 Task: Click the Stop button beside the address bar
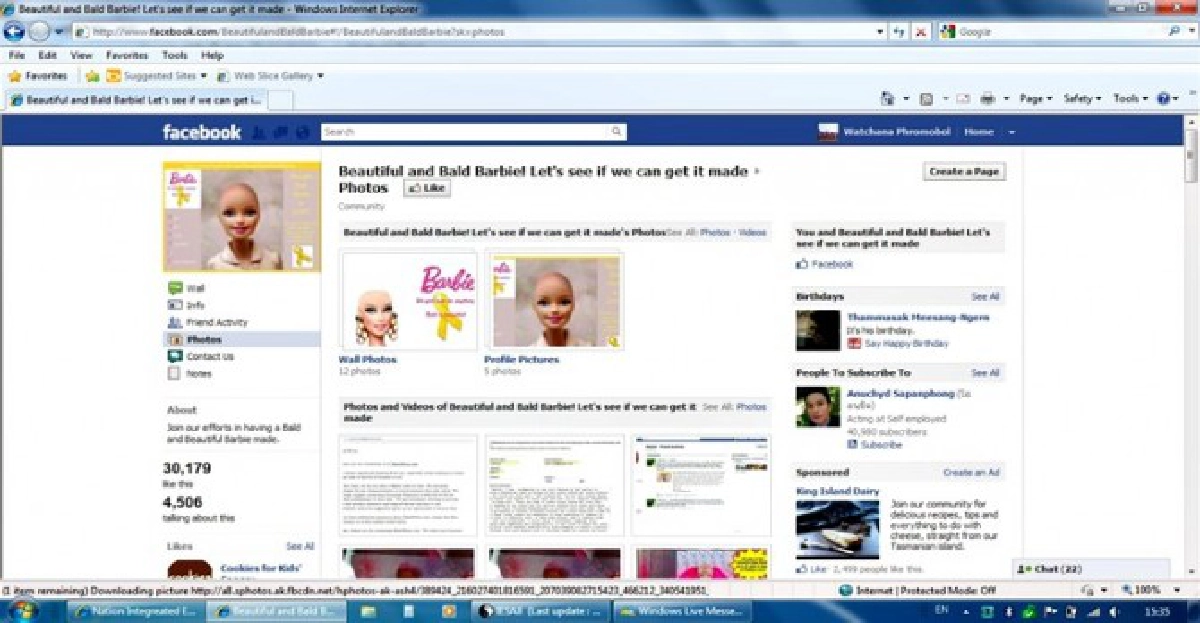921,31
